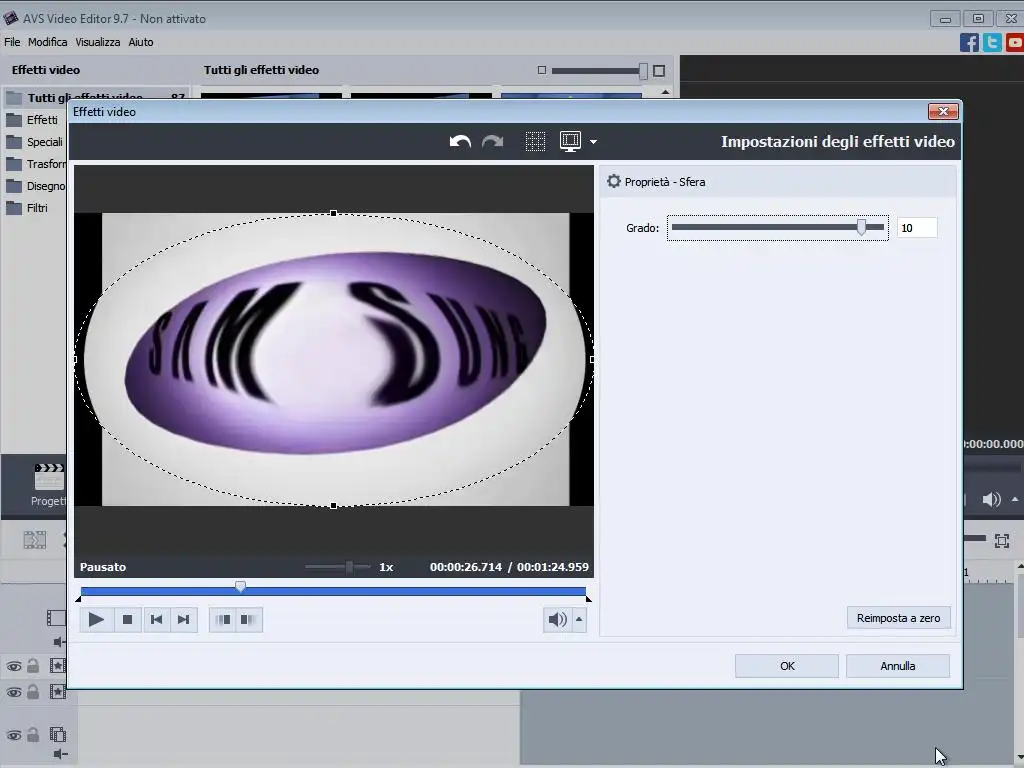
Task: Step to the next frame
Action: tap(184, 620)
